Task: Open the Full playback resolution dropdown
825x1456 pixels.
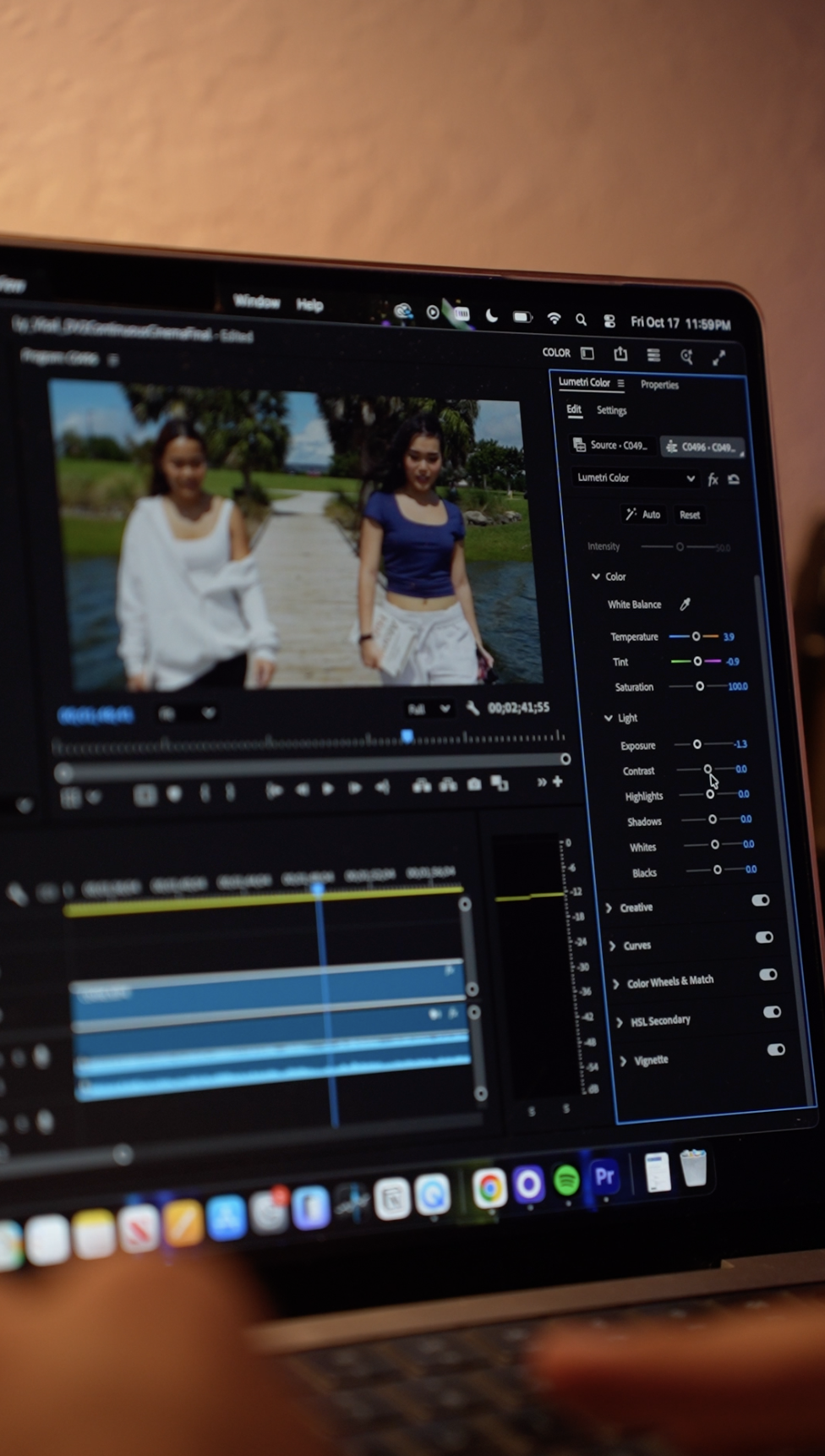Action: (429, 709)
